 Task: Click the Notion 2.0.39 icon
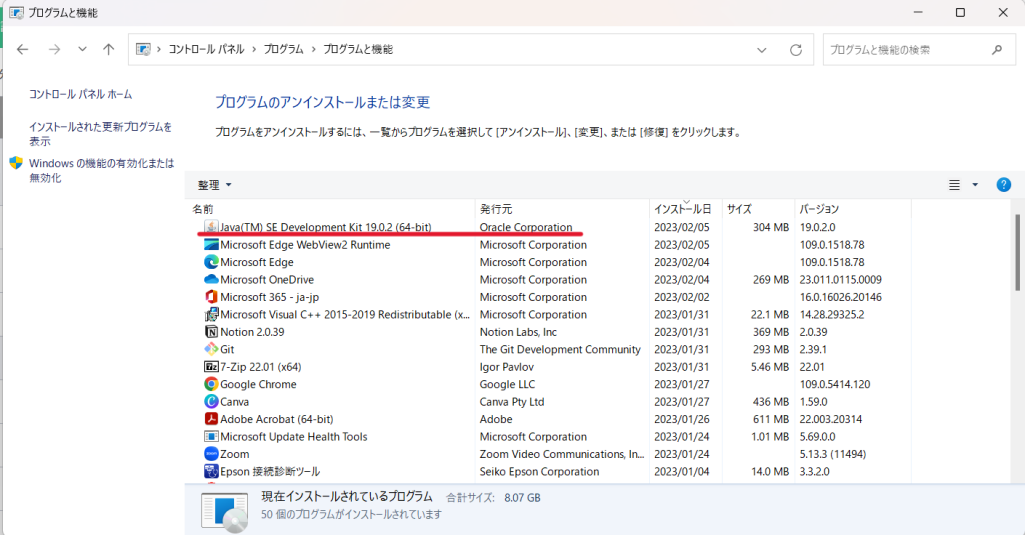click(211, 332)
